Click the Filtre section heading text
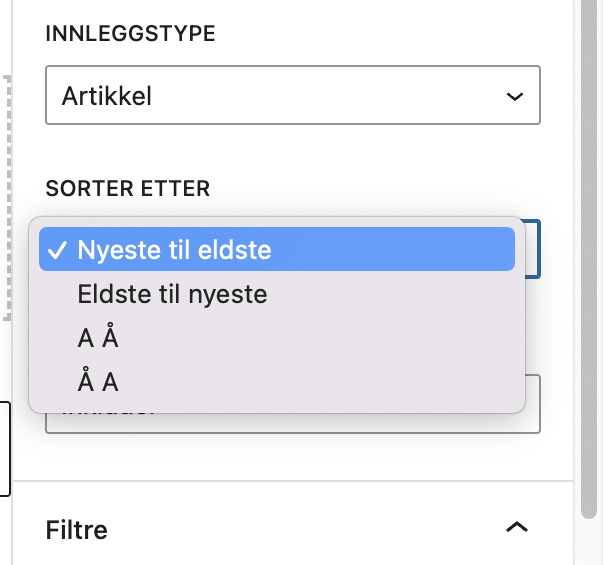 point(77,528)
